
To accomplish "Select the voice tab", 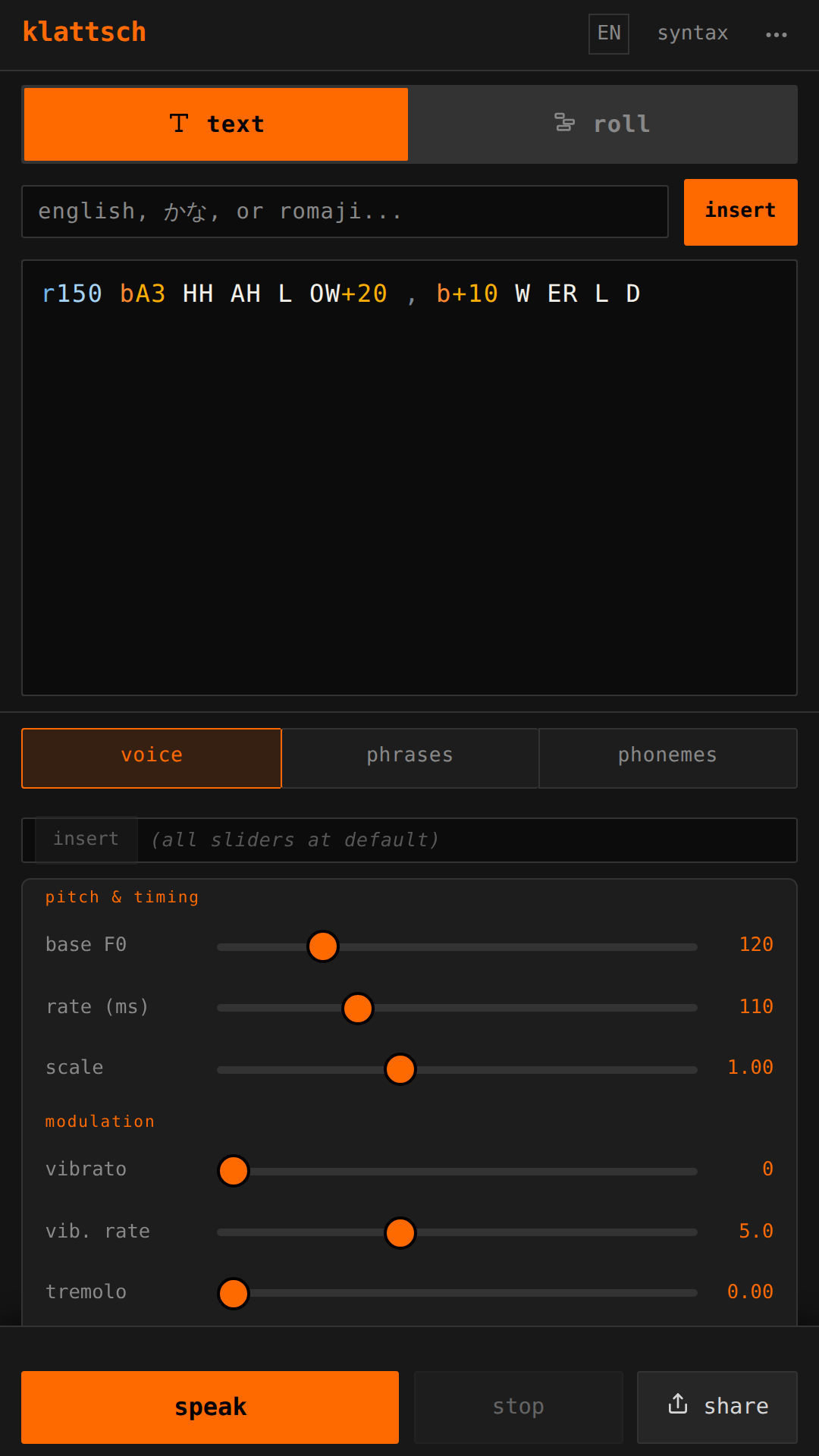I will [x=152, y=758].
